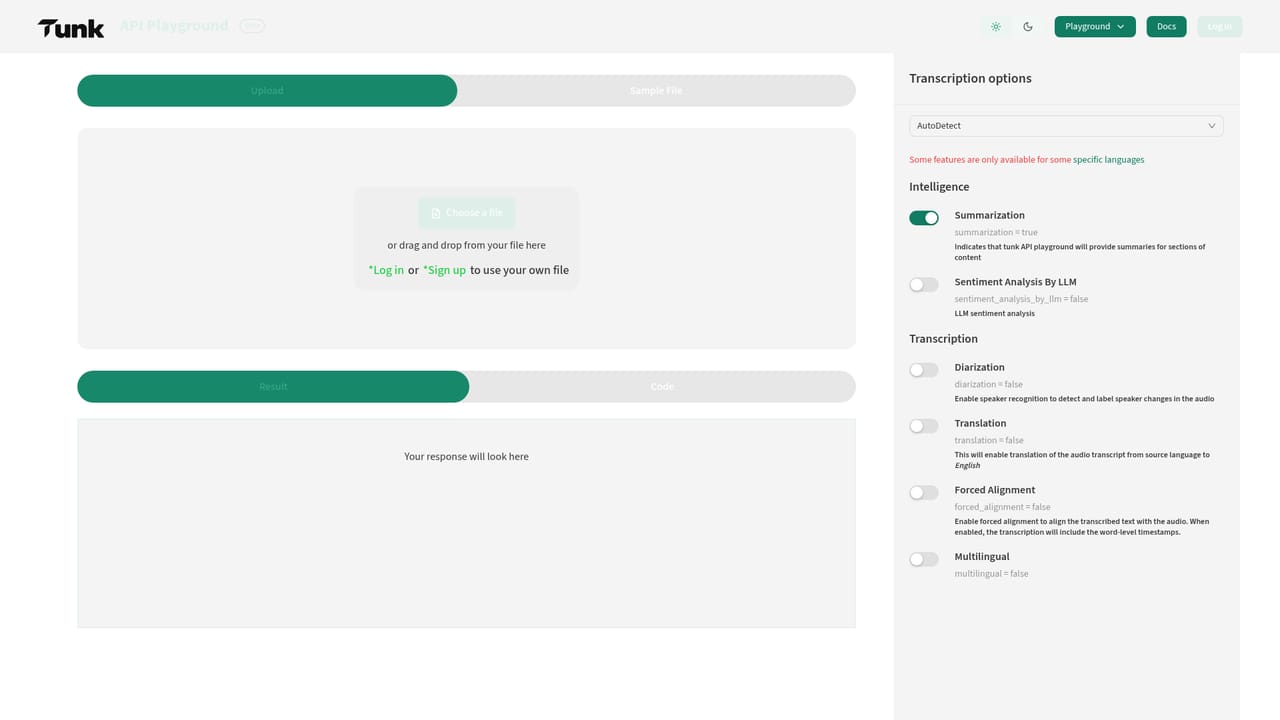Switch to dark mode with the moon icon

[x=1028, y=27]
